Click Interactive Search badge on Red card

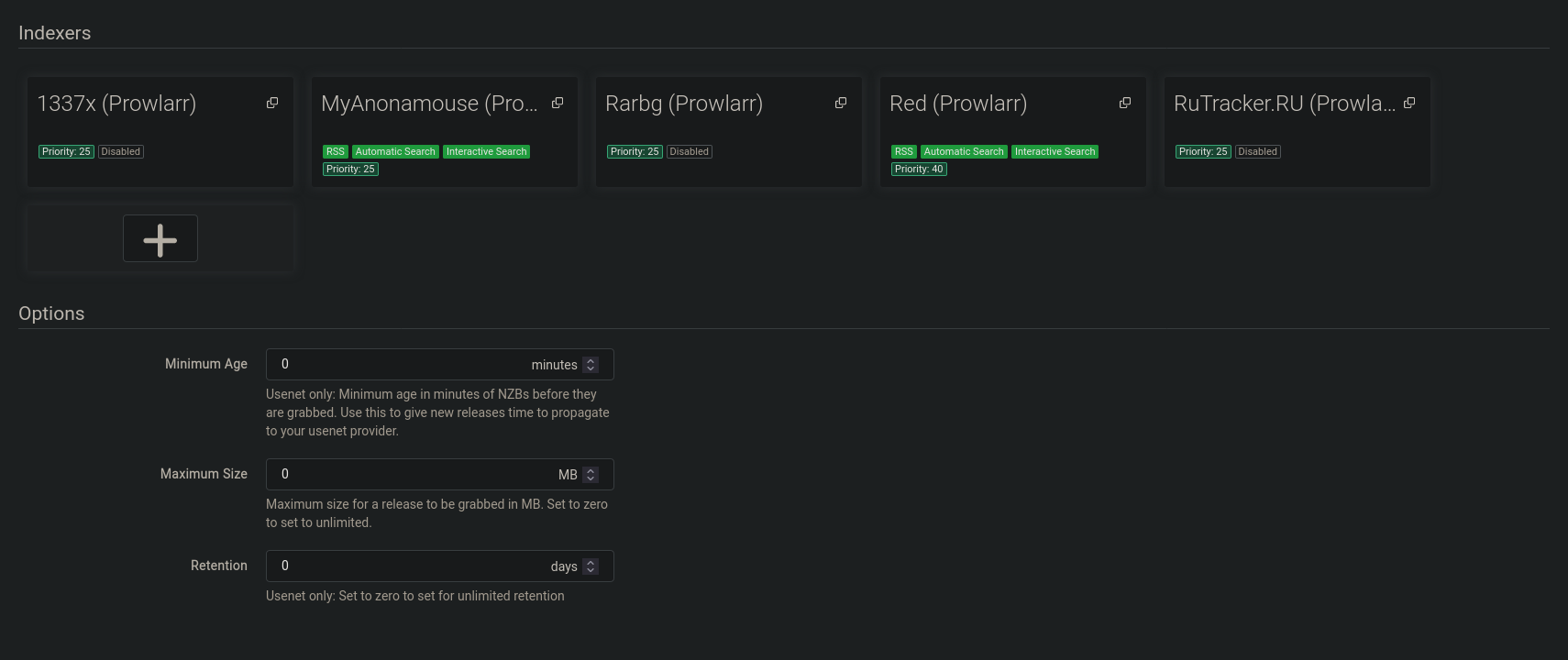point(1055,151)
